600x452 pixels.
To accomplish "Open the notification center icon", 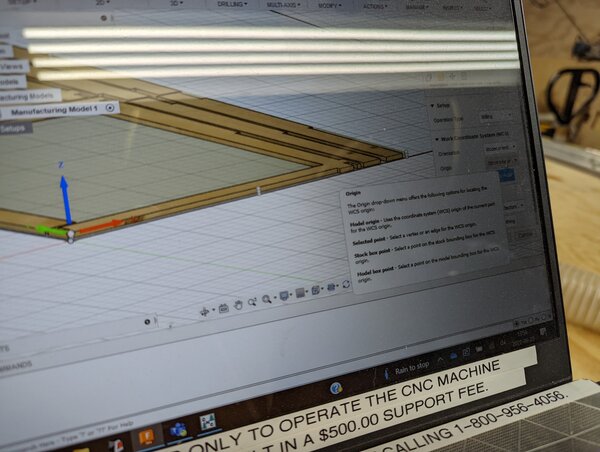I will point(542,331).
